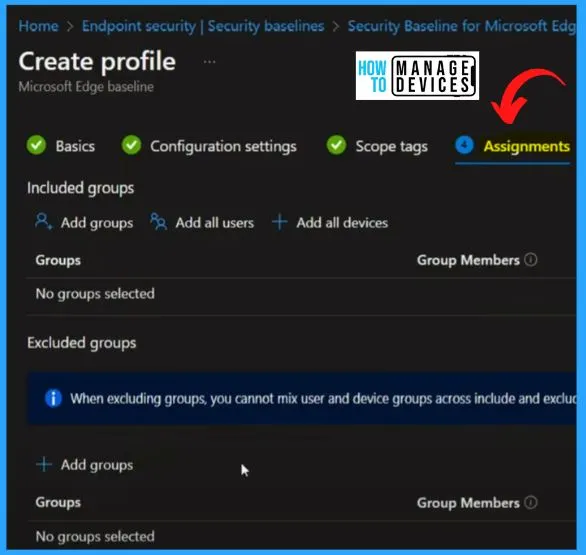Image resolution: width=586 pixels, height=555 pixels.
Task: Click 'No groups selected' in Included groups
Action: point(95,294)
